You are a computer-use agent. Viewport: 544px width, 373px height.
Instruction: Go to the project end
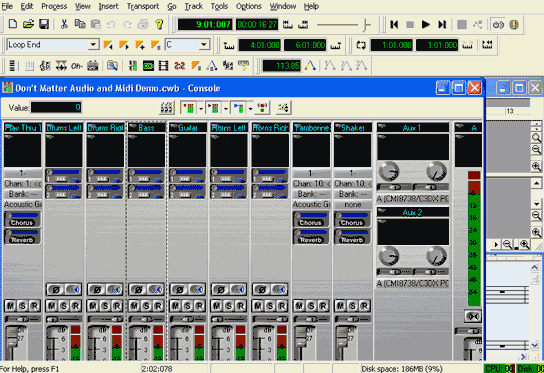[442, 25]
